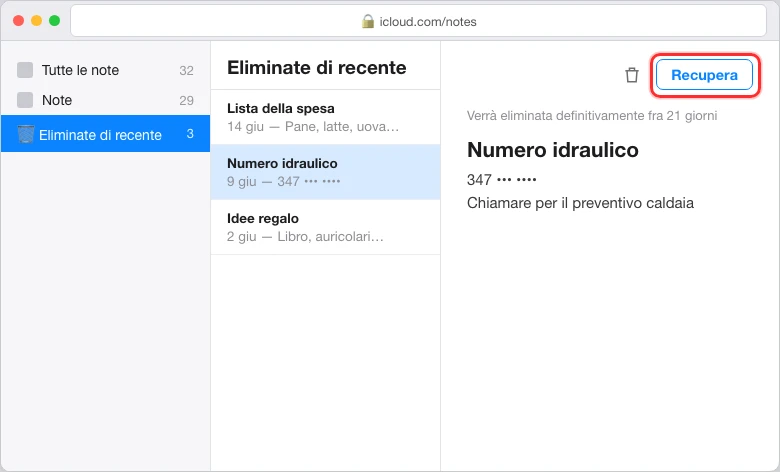Minimize the window with the yellow button

tap(36, 20)
